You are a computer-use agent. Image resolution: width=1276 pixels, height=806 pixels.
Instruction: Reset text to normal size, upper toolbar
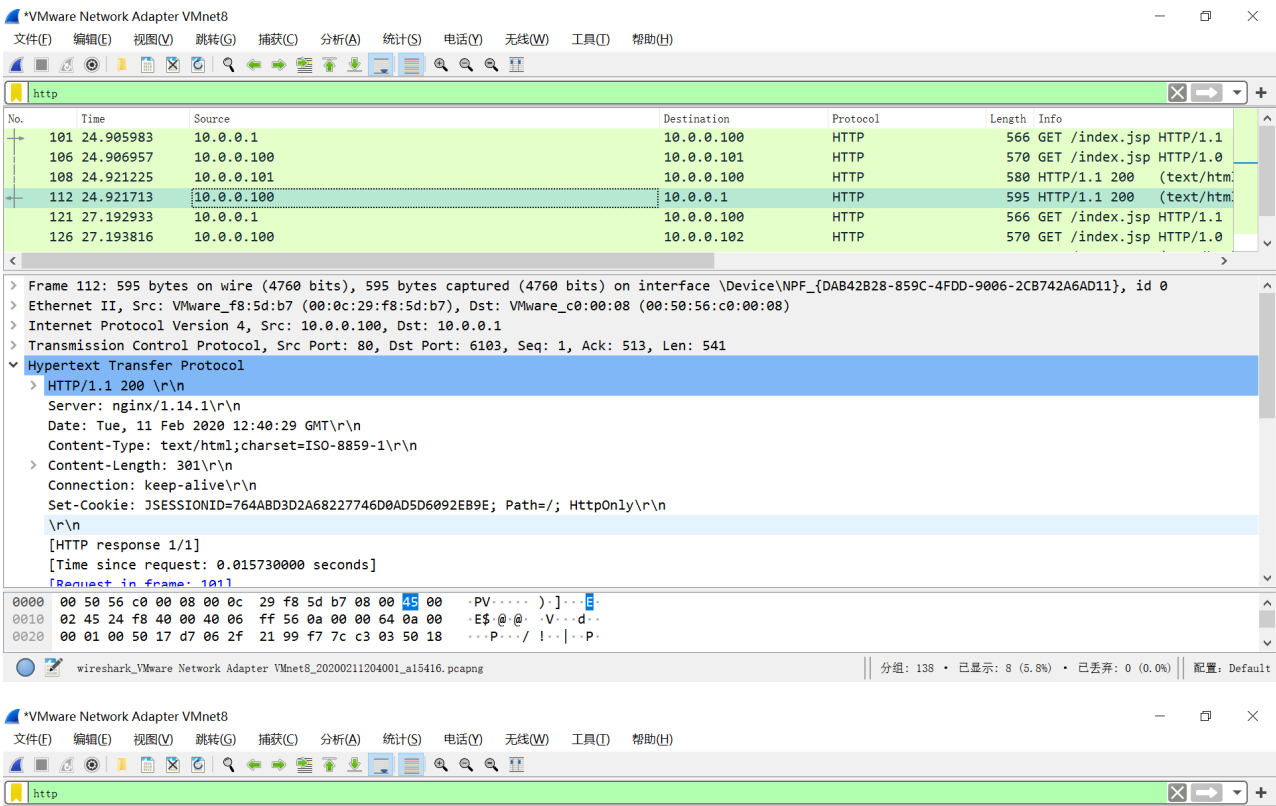click(491, 65)
